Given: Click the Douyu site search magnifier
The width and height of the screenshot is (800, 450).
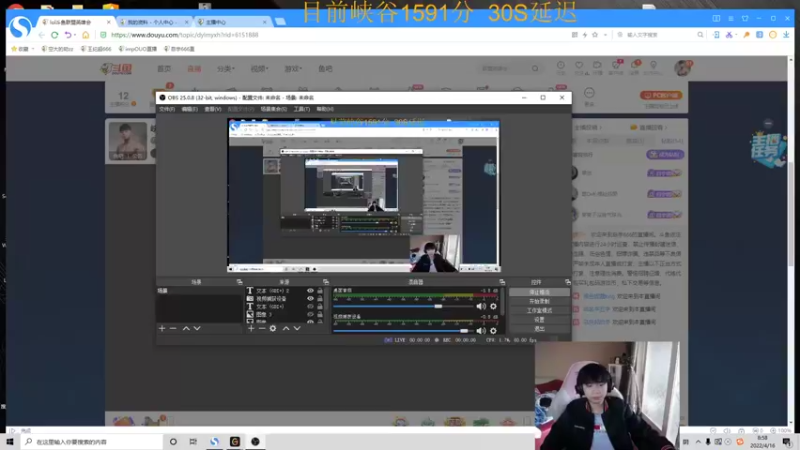Looking at the screenshot, I should [535, 68].
